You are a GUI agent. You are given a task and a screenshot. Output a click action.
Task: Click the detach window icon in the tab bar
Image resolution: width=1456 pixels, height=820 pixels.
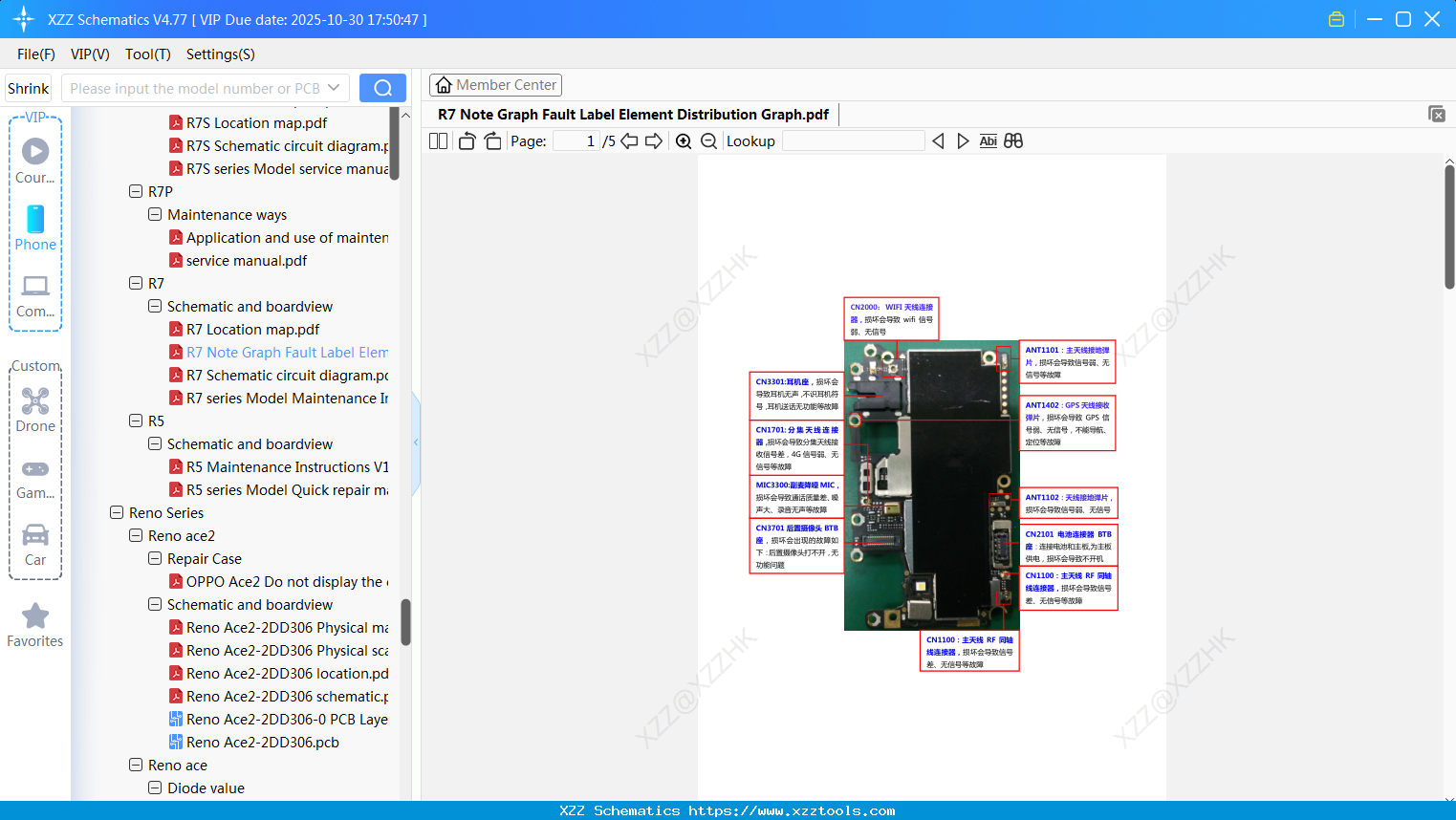(1436, 114)
